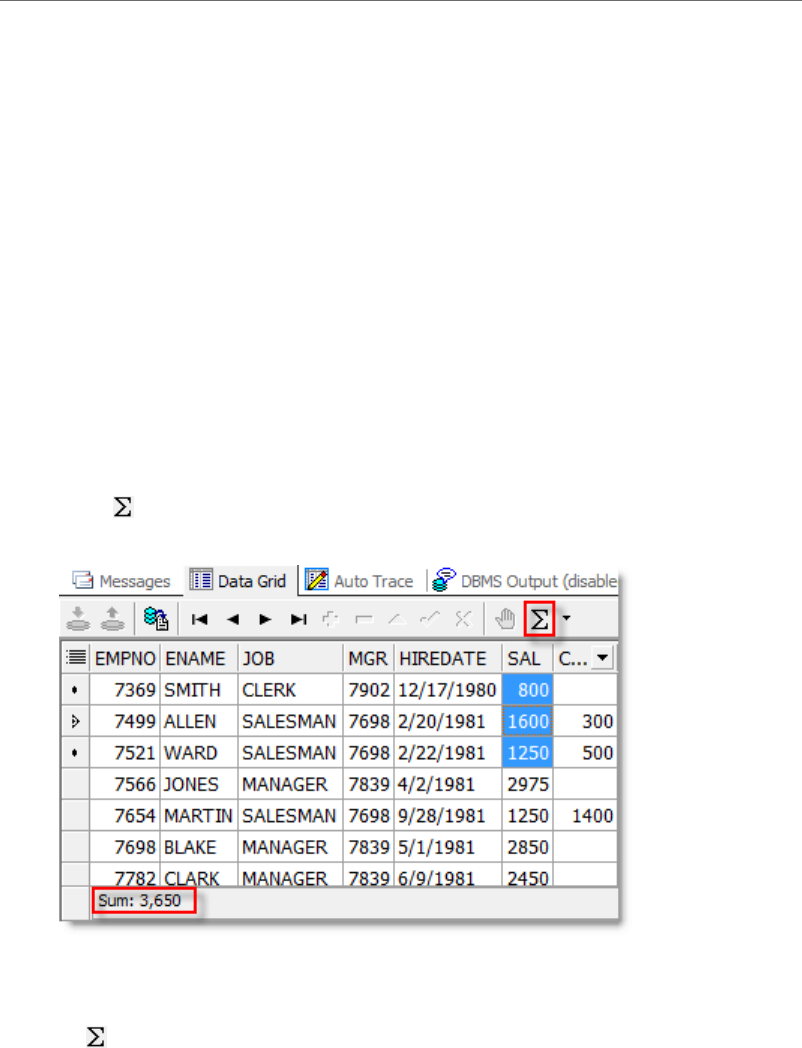
Task: Click the ENAME cell WARD
Action: 198,753
